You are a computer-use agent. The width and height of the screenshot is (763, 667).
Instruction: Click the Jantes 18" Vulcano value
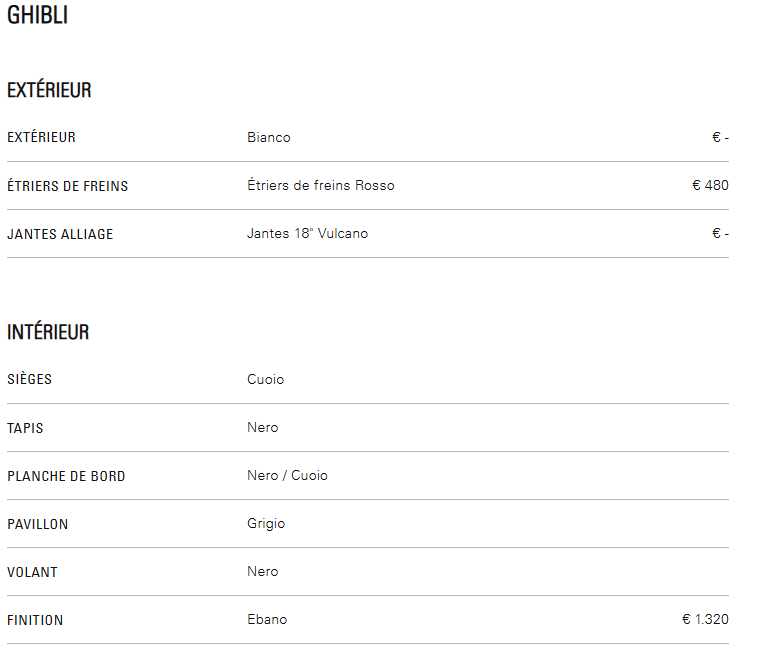coord(308,234)
